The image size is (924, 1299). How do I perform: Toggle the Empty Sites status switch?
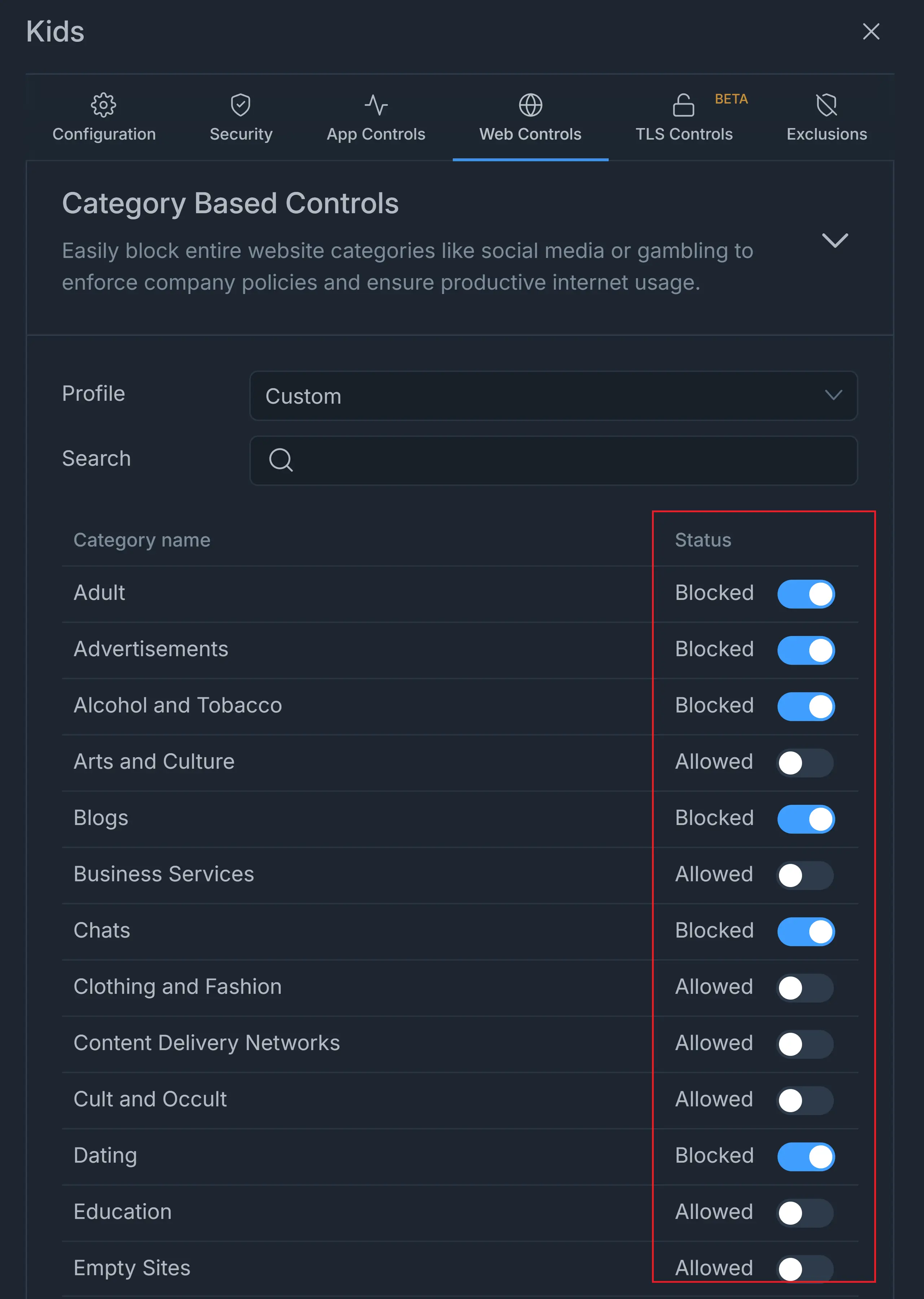click(806, 1269)
